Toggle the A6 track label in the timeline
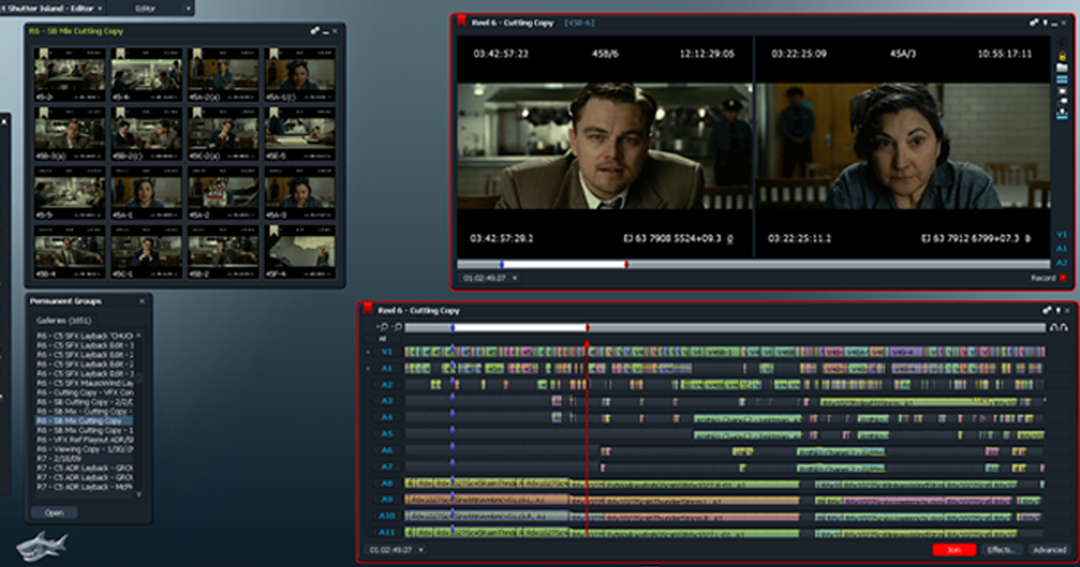Screen dimensions: 1080x567 click(x=387, y=450)
